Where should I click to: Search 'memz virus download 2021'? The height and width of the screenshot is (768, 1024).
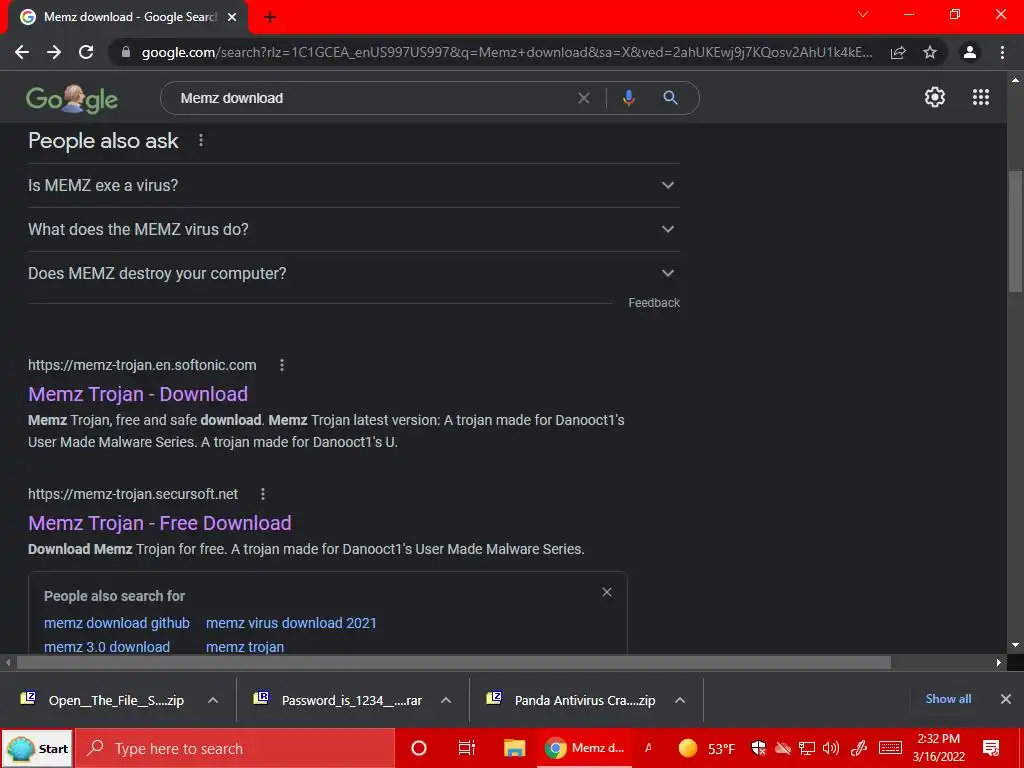[x=291, y=623]
